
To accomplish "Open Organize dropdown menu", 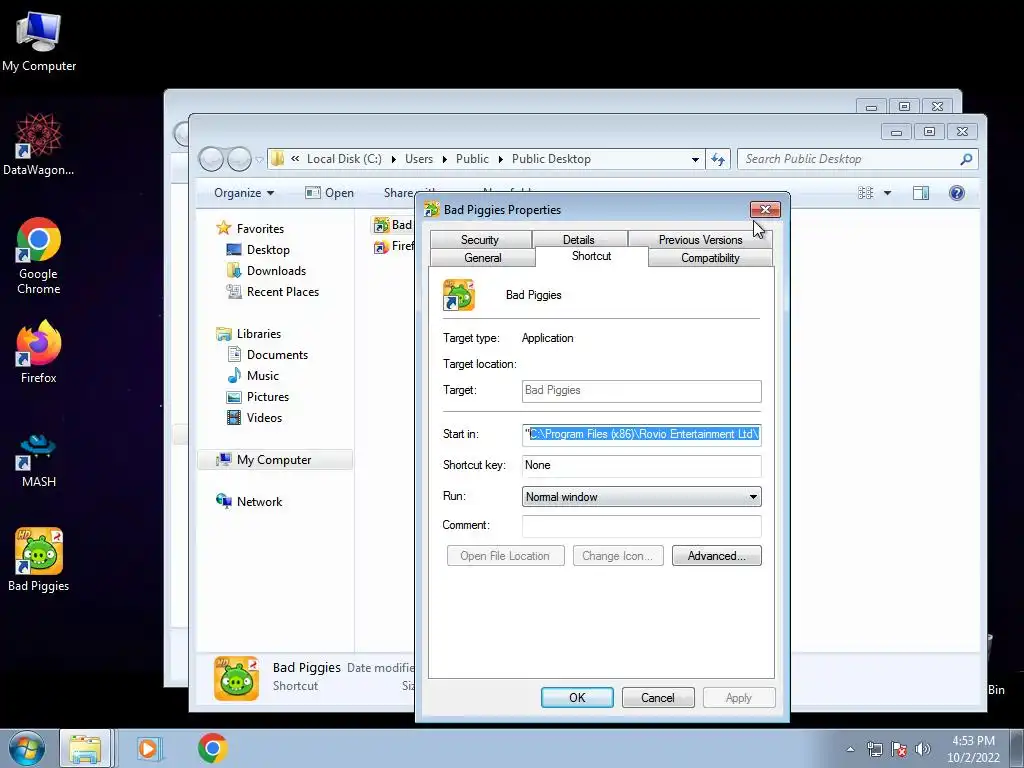I will tap(244, 193).
